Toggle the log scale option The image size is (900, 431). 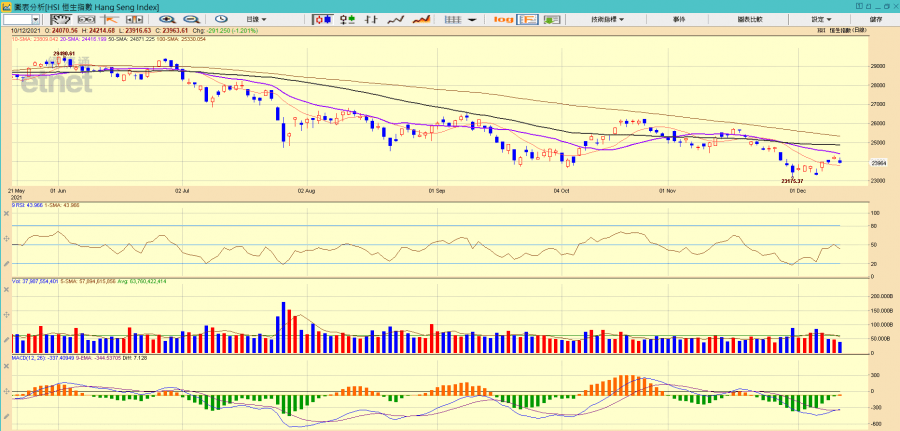[503, 19]
